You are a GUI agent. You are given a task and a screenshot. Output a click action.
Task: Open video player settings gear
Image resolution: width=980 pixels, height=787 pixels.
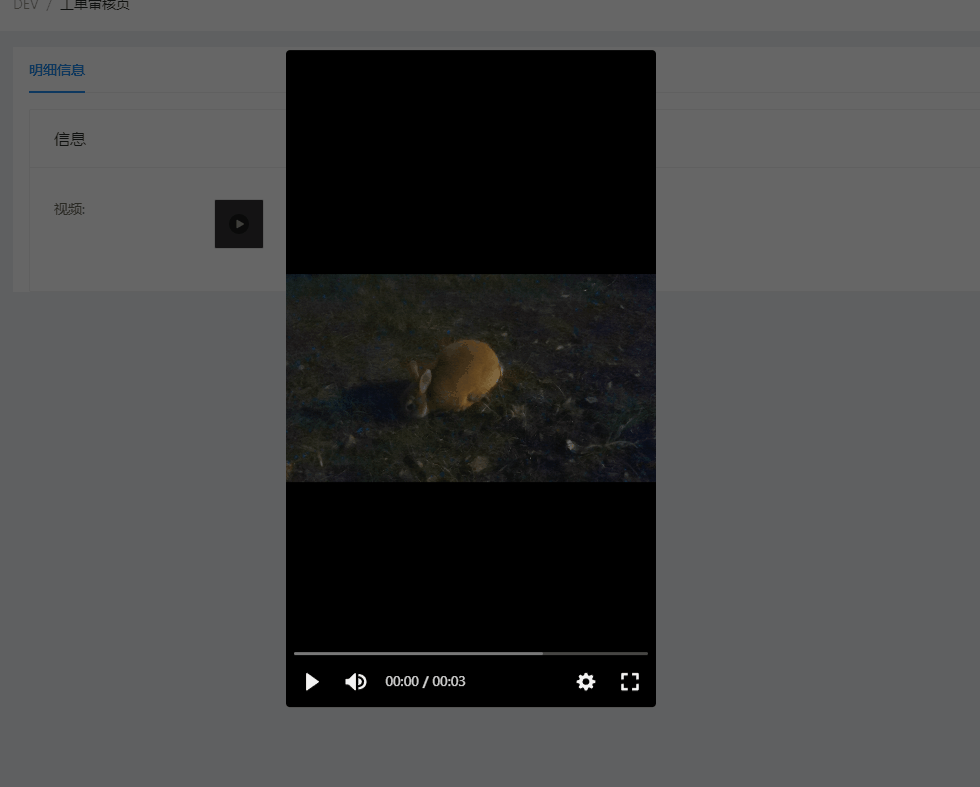click(x=586, y=681)
